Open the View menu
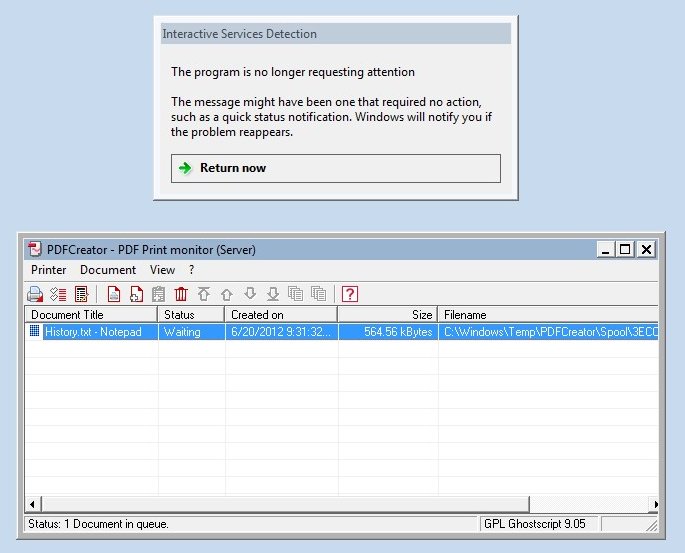The width and height of the screenshot is (685, 553). 163,270
